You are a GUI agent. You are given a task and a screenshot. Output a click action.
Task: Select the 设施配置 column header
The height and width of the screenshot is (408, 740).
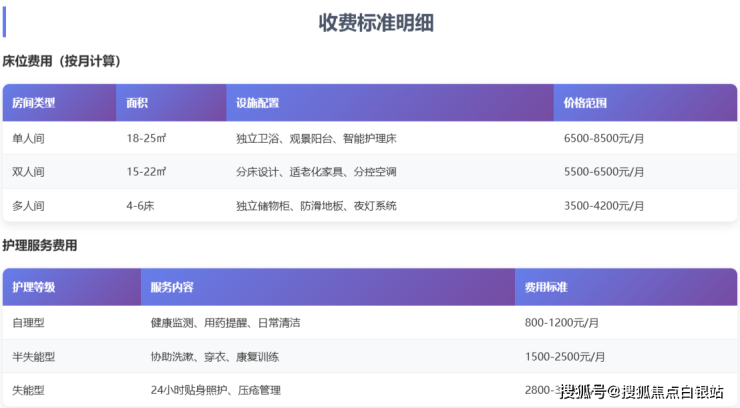click(x=257, y=103)
